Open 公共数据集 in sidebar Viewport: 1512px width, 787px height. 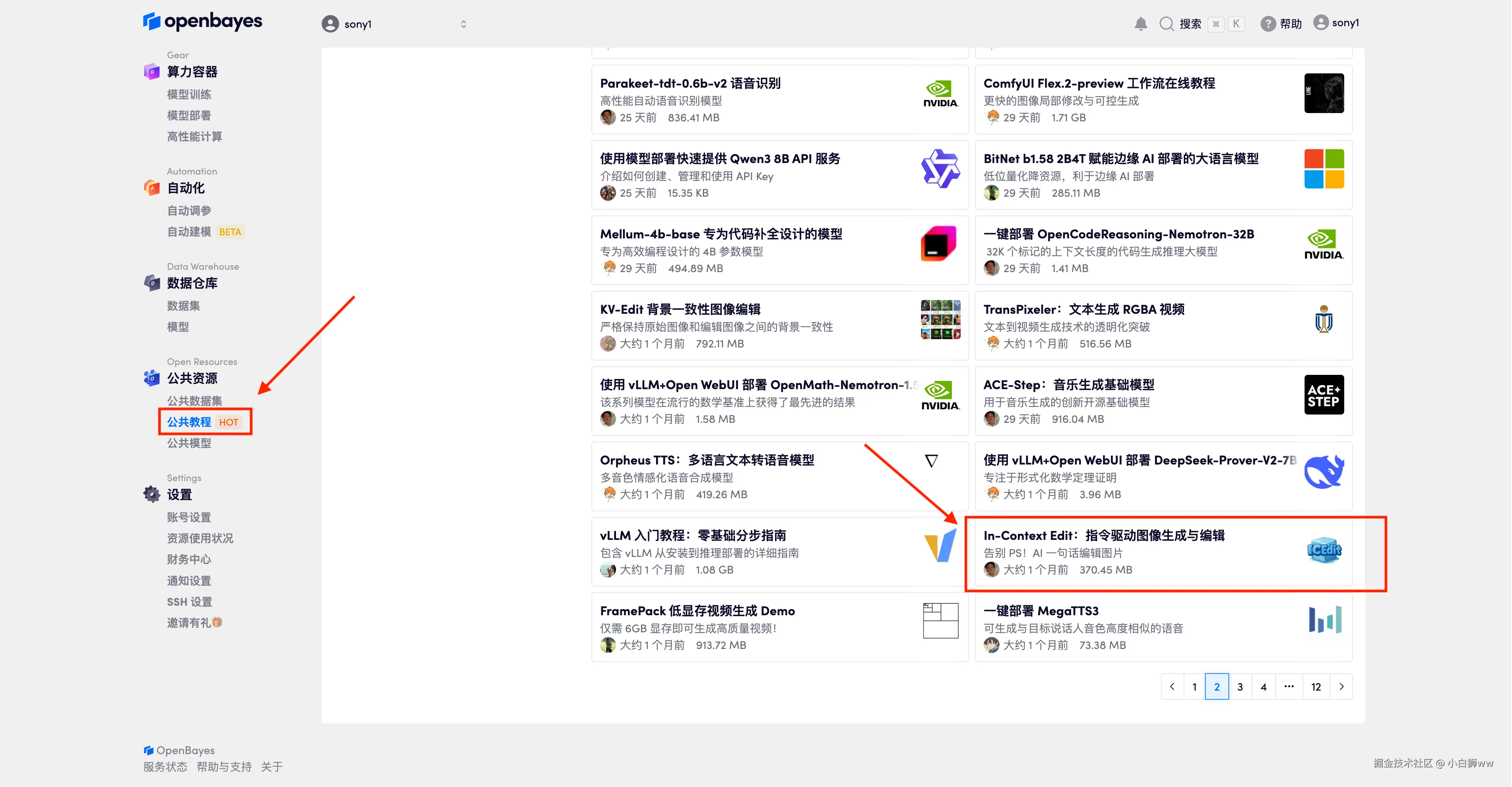point(194,401)
